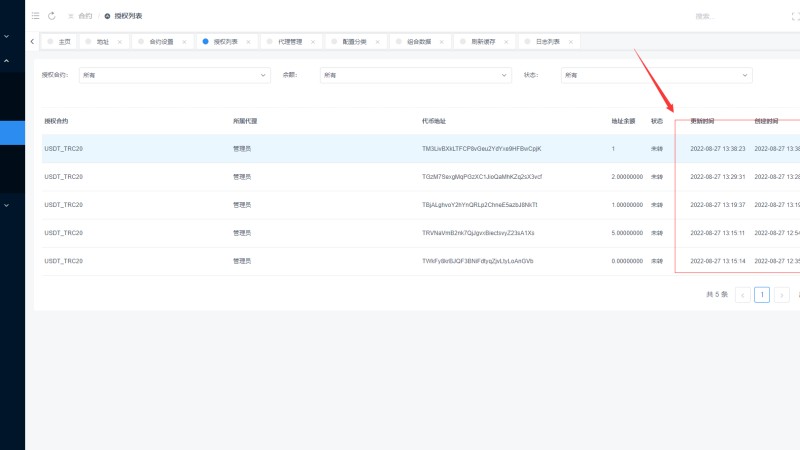Screen dimensions: 800x450
Task: Open the 合约设置 tab
Action: coord(161,42)
